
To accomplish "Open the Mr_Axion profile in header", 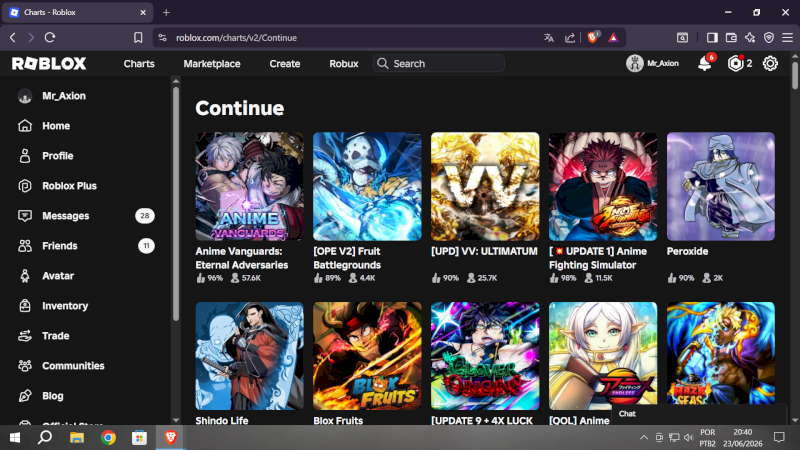I will 653,63.
